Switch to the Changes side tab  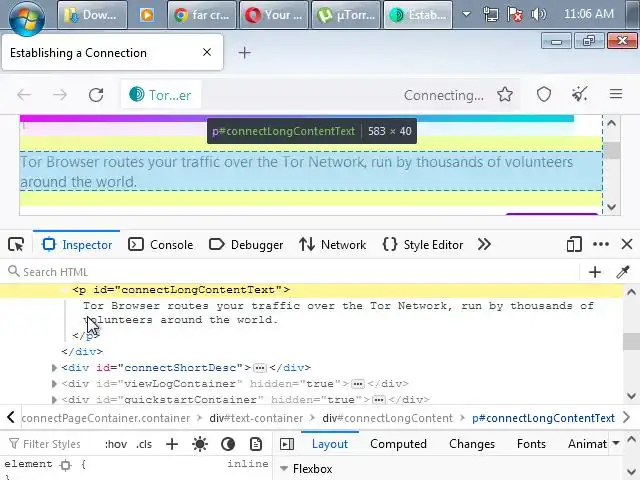pos(472,444)
